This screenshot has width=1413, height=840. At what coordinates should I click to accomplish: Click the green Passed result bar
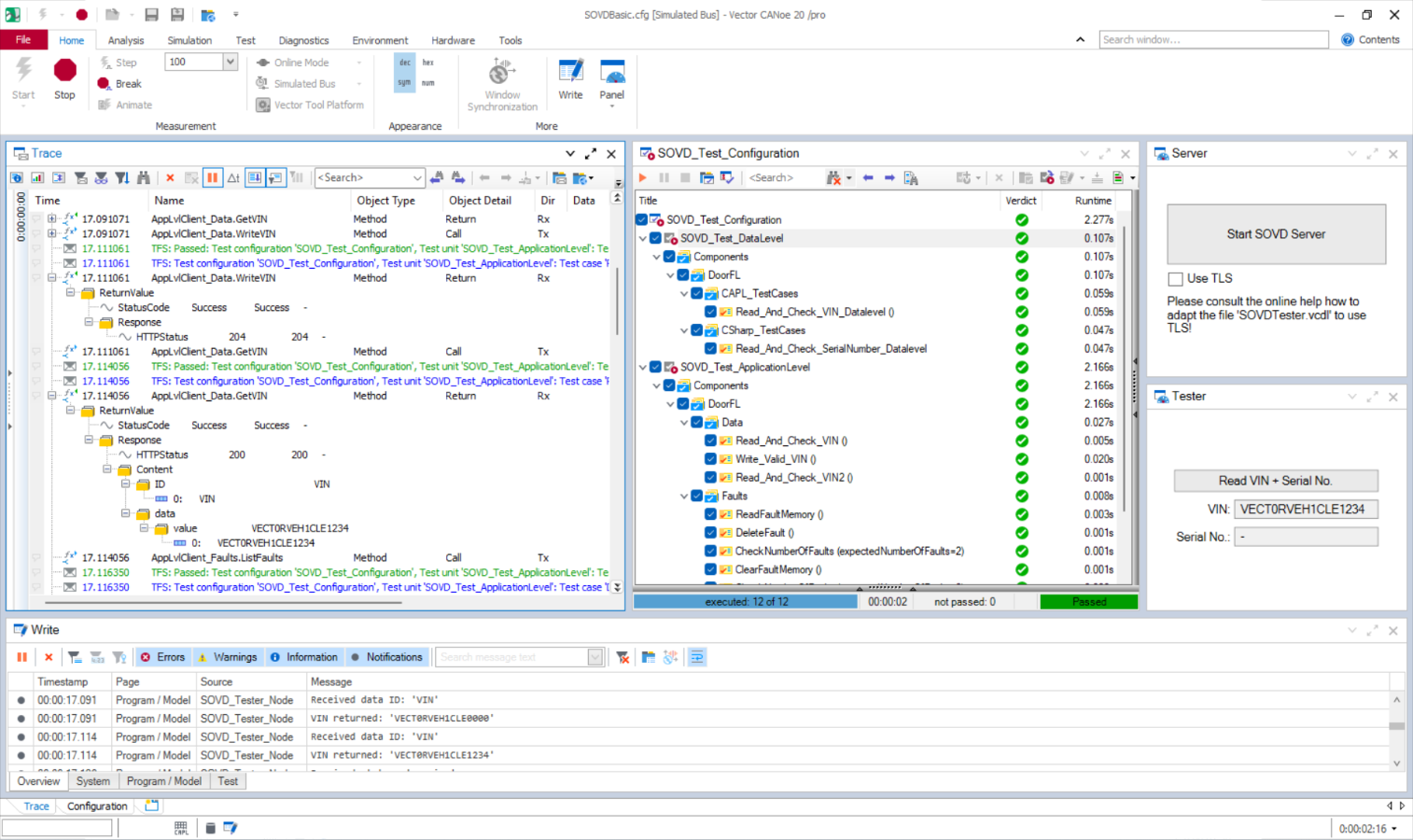tap(1089, 602)
